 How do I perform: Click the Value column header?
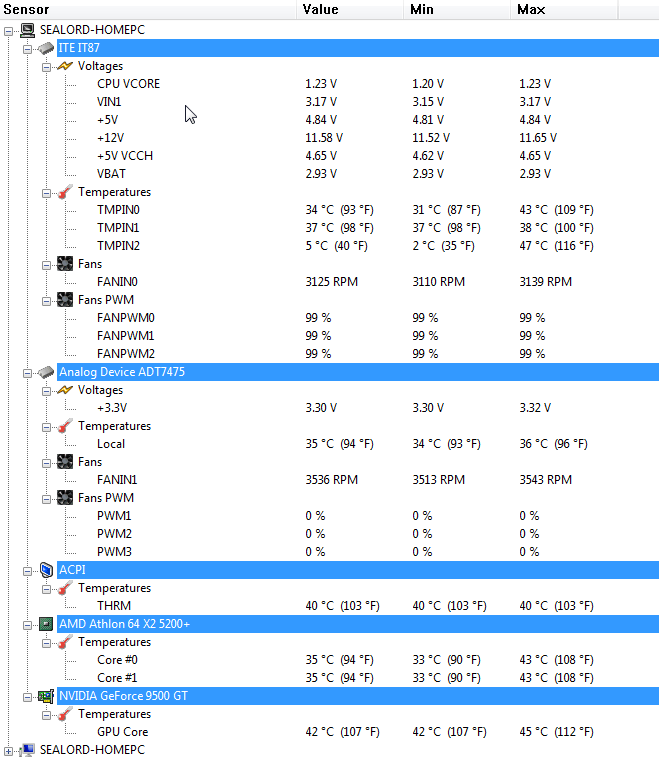(350, 9)
